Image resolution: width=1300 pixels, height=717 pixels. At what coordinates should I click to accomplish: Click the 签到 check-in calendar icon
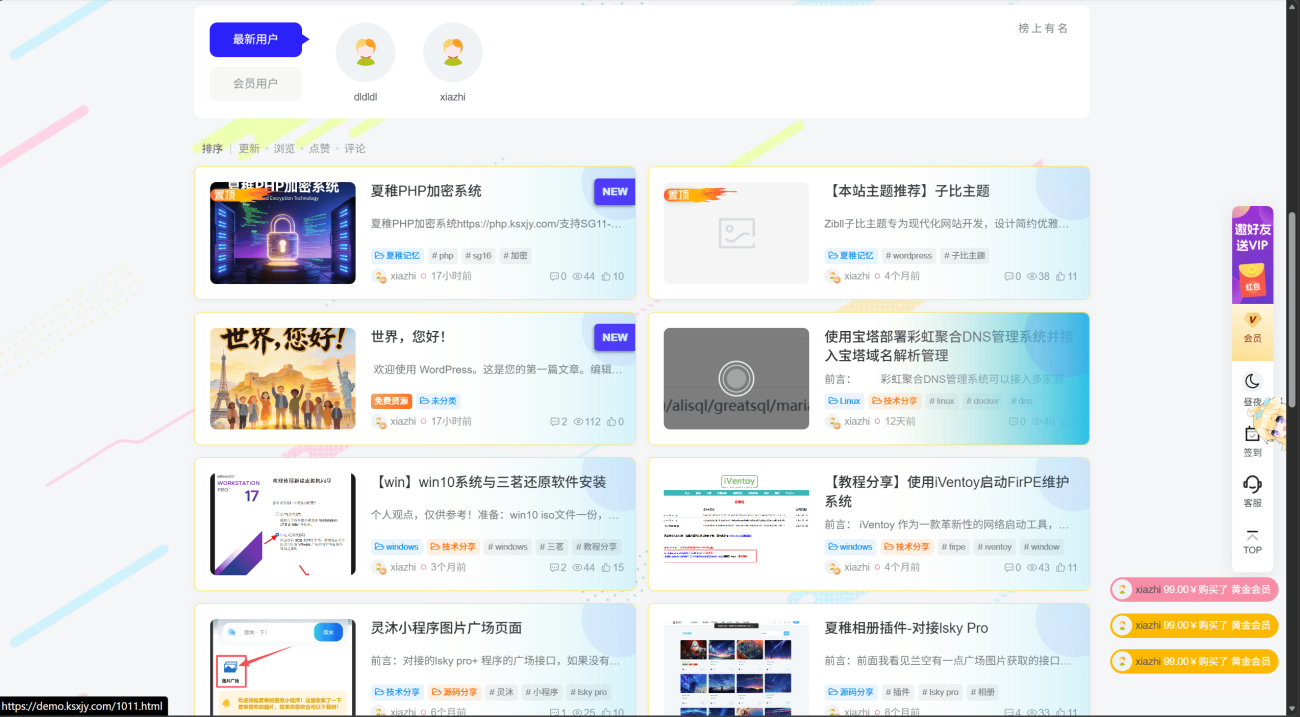[x=1252, y=435]
